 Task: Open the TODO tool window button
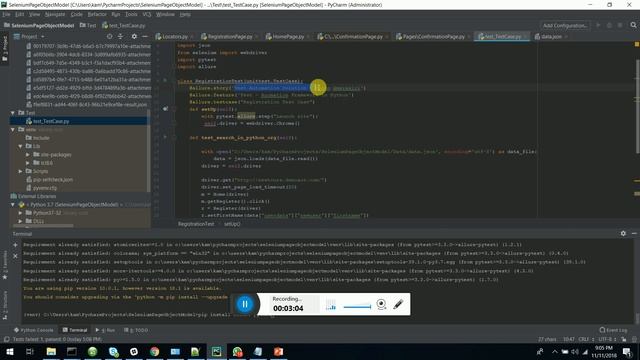pos(136,330)
